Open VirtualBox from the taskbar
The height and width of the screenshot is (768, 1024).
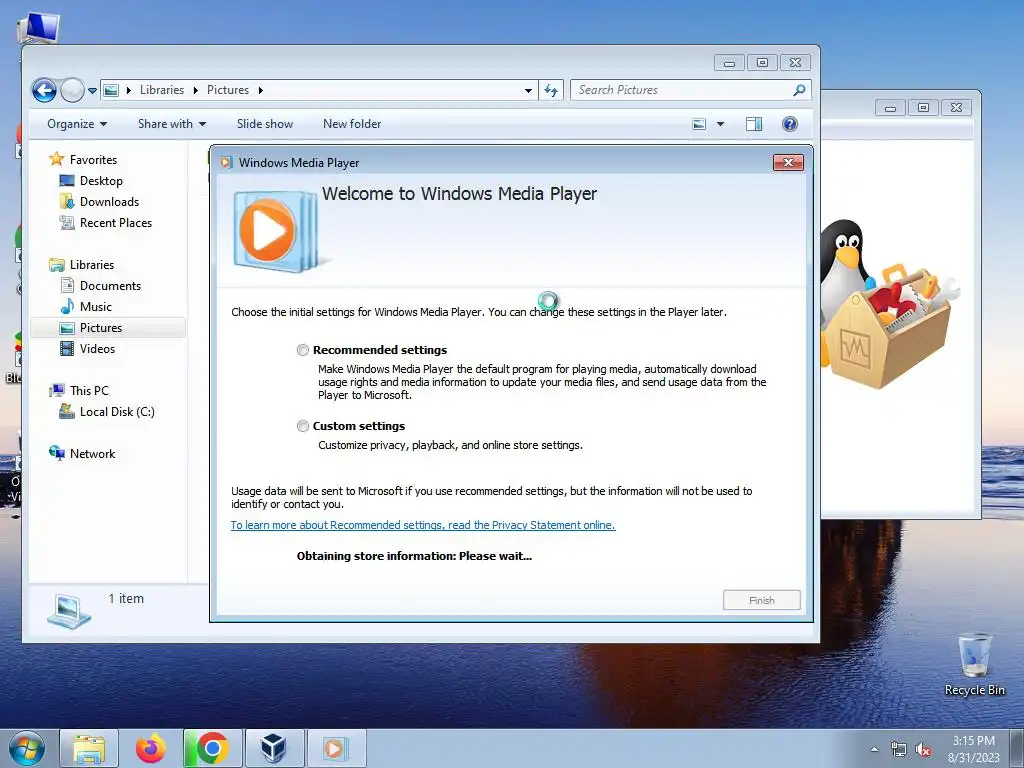point(274,748)
